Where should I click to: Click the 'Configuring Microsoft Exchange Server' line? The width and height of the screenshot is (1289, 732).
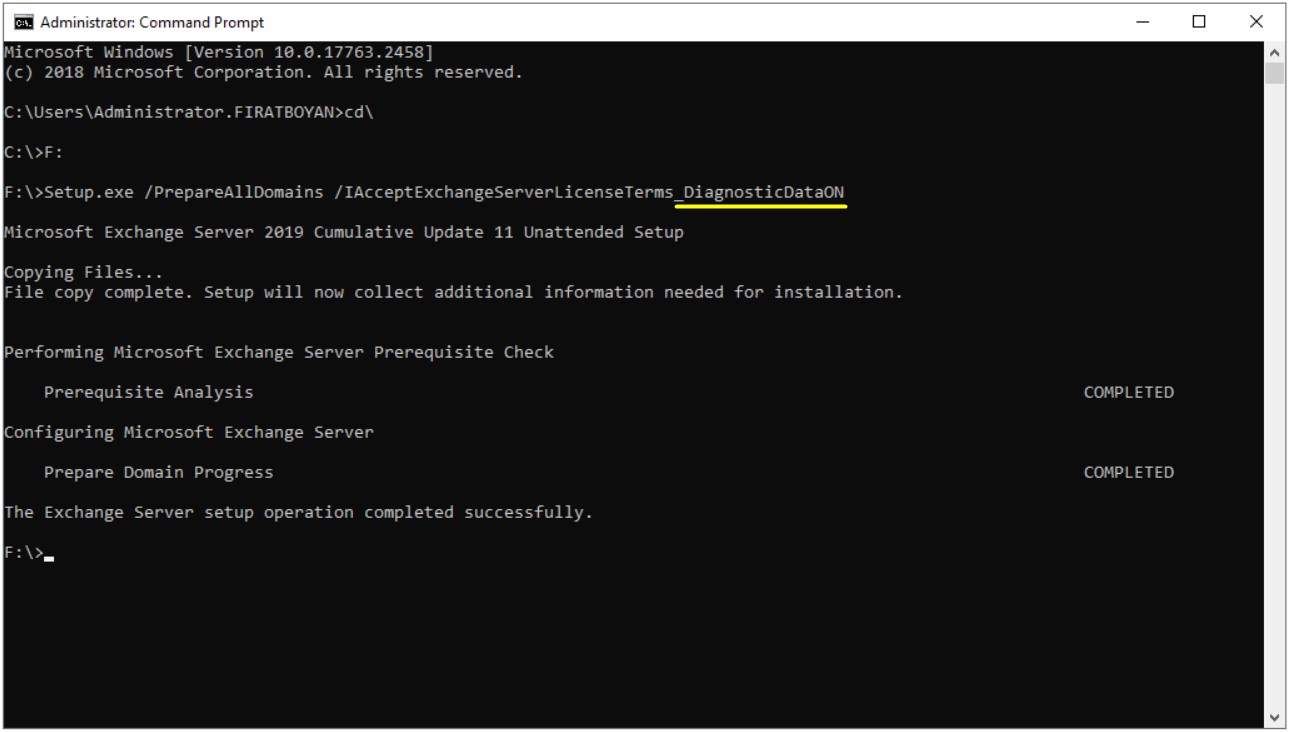189,432
